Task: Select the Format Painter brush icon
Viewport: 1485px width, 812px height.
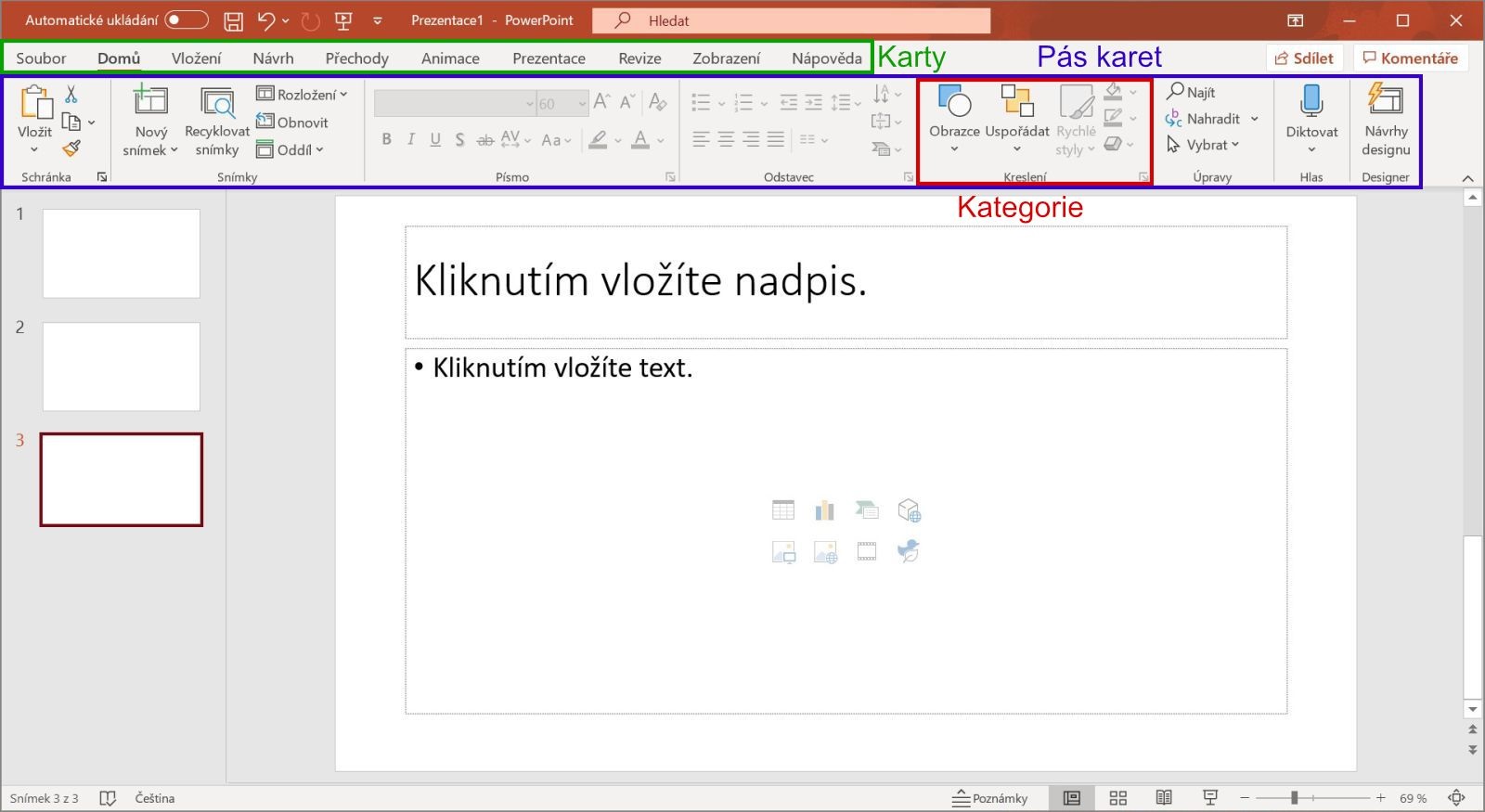Action: coord(71,148)
